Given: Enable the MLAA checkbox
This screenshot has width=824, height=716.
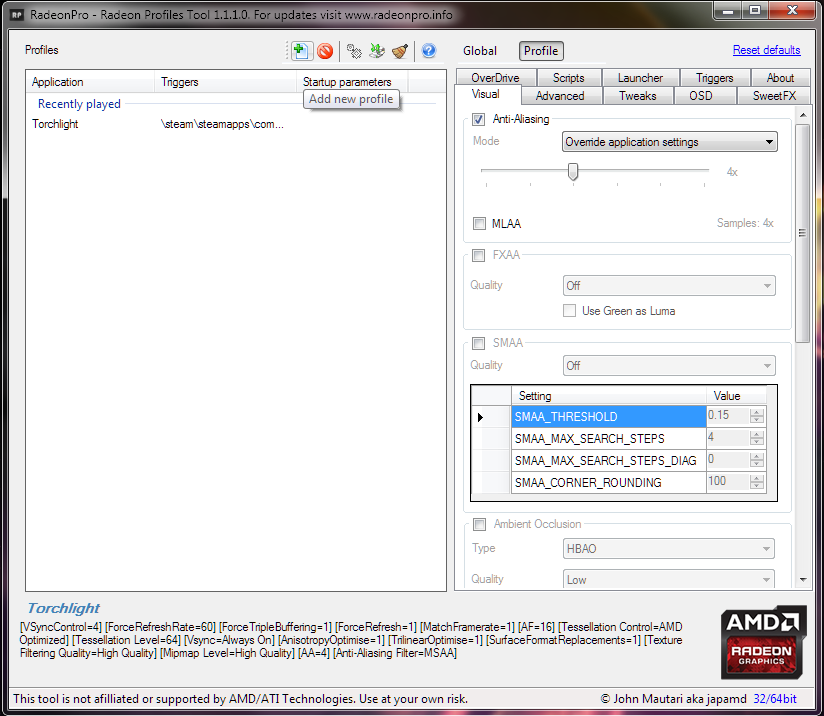Looking at the screenshot, I should point(479,223).
